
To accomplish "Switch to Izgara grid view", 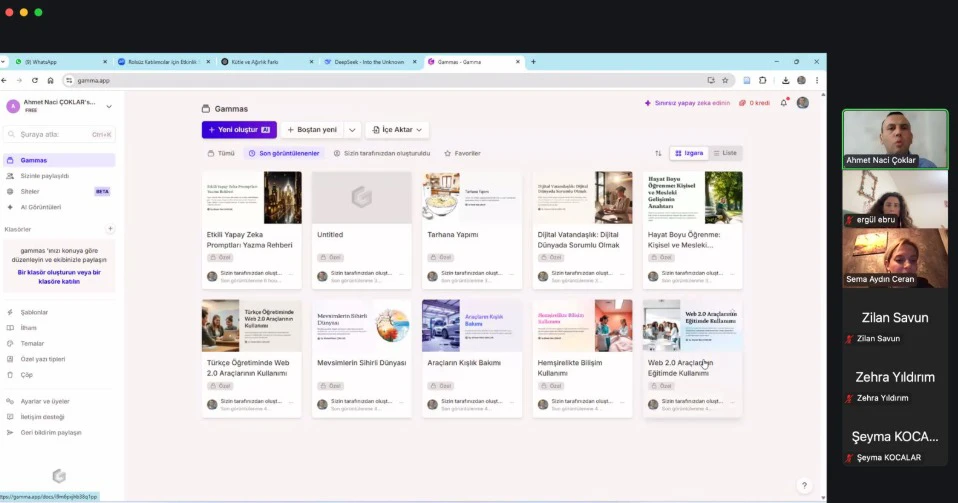I will 690,153.
